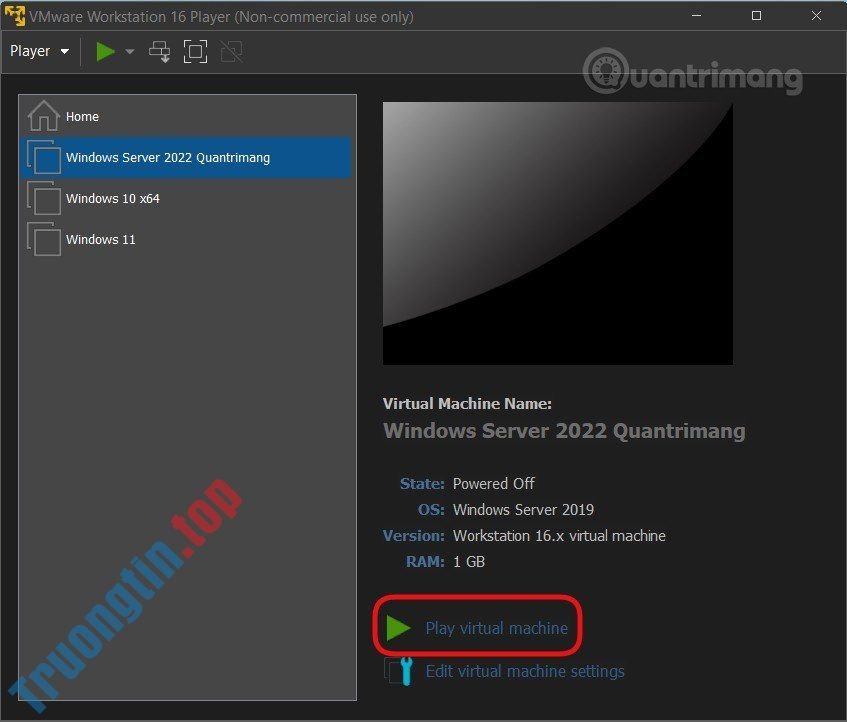Open Edit virtual machine settings
This screenshot has height=722, width=847.
[525, 671]
